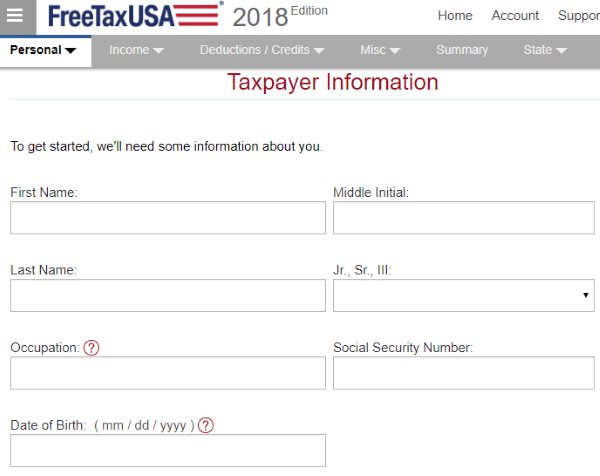600x476 pixels.
Task: Click the Support link
Action: click(578, 16)
